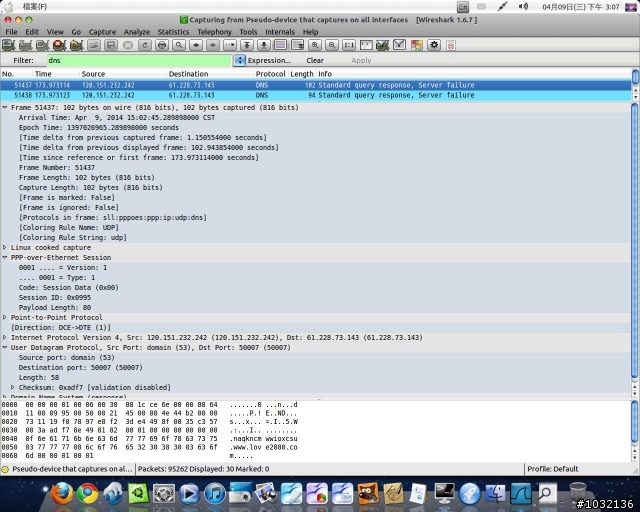
Task: Go to packet number icon
Action: click(230, 45)
